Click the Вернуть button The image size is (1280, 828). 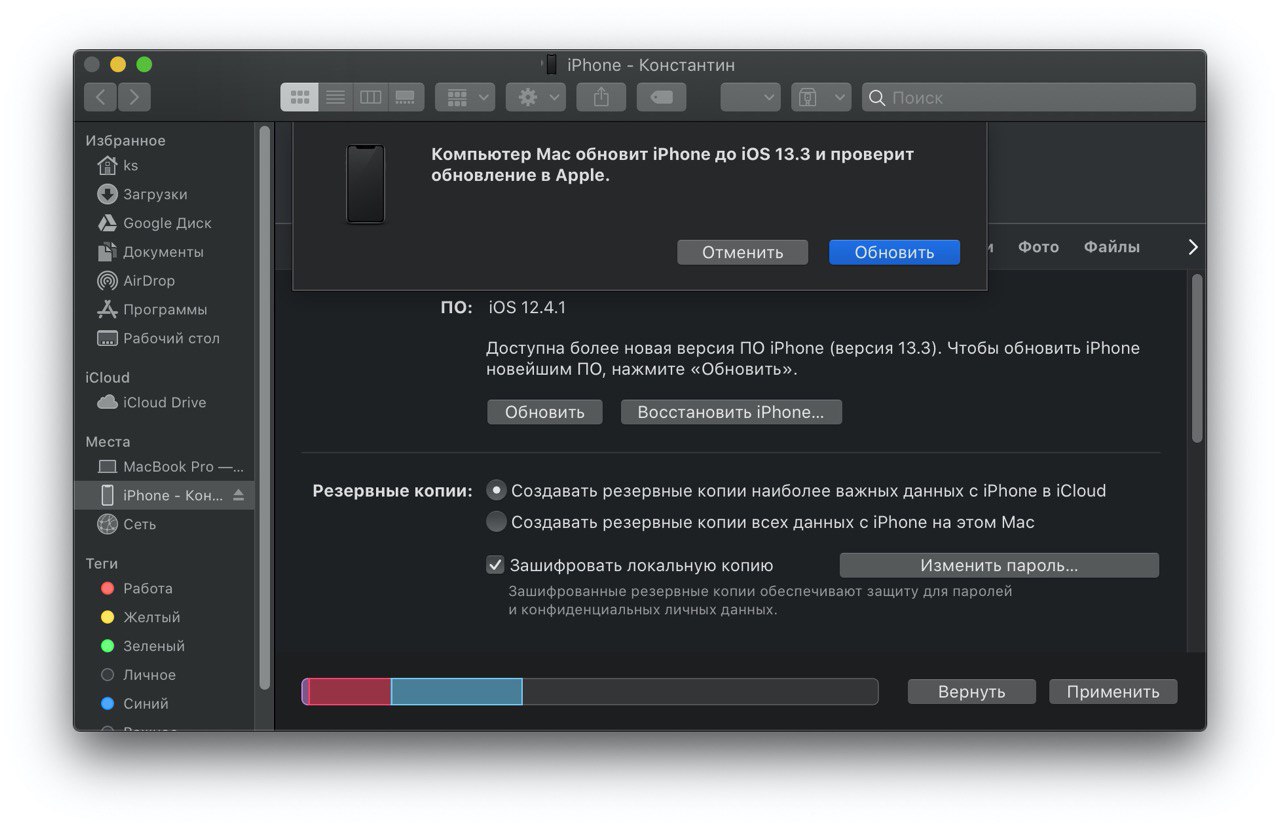971,692
